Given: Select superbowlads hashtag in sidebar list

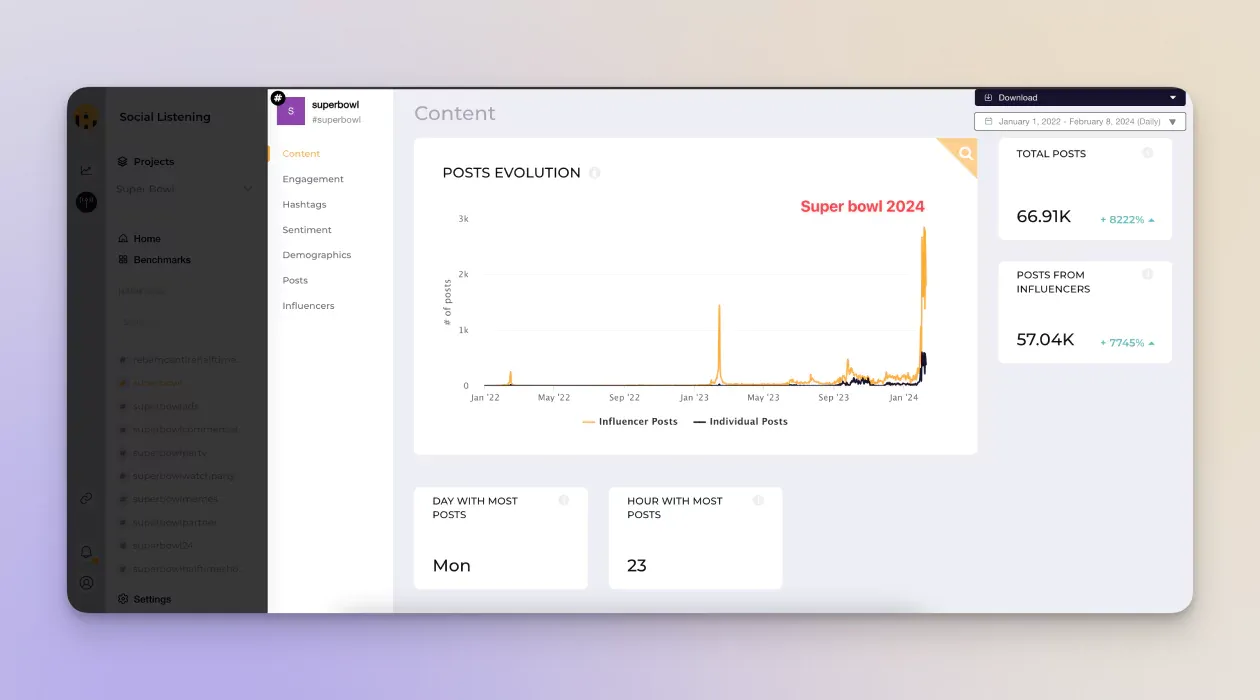Looking at the screenshot, I should 166,406.
